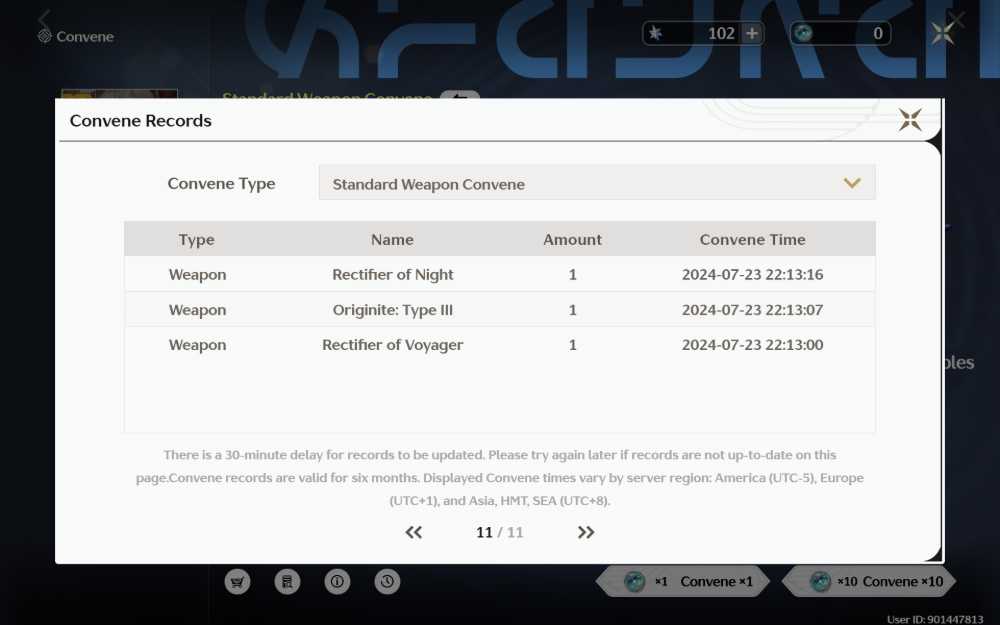This screenshot has width=1000, height=625.
Task: Select the Rectifier of Night record row
Action: (x=499, y=274)
